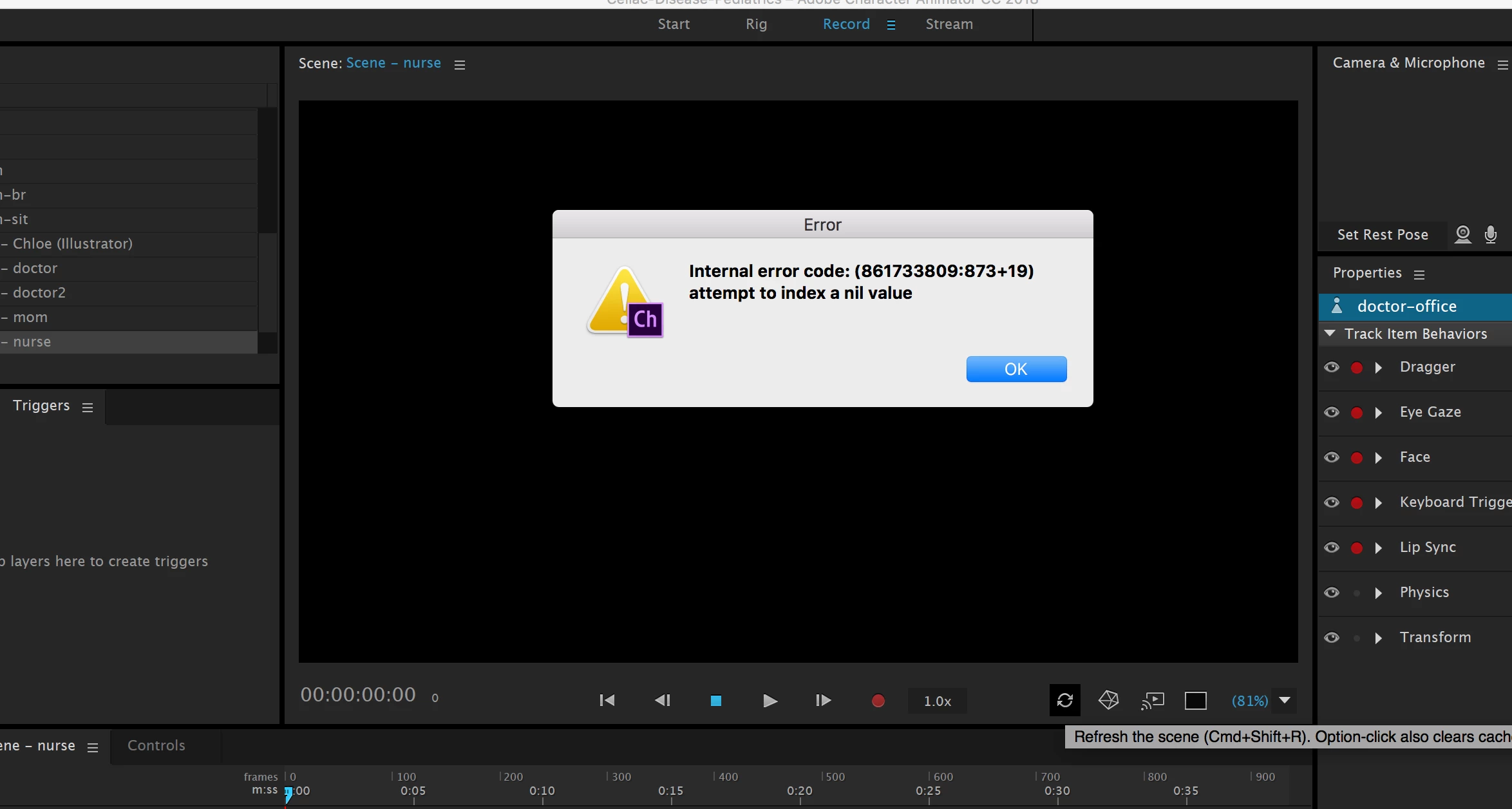Click the Set Rest Pose button

click(1383, 234)
